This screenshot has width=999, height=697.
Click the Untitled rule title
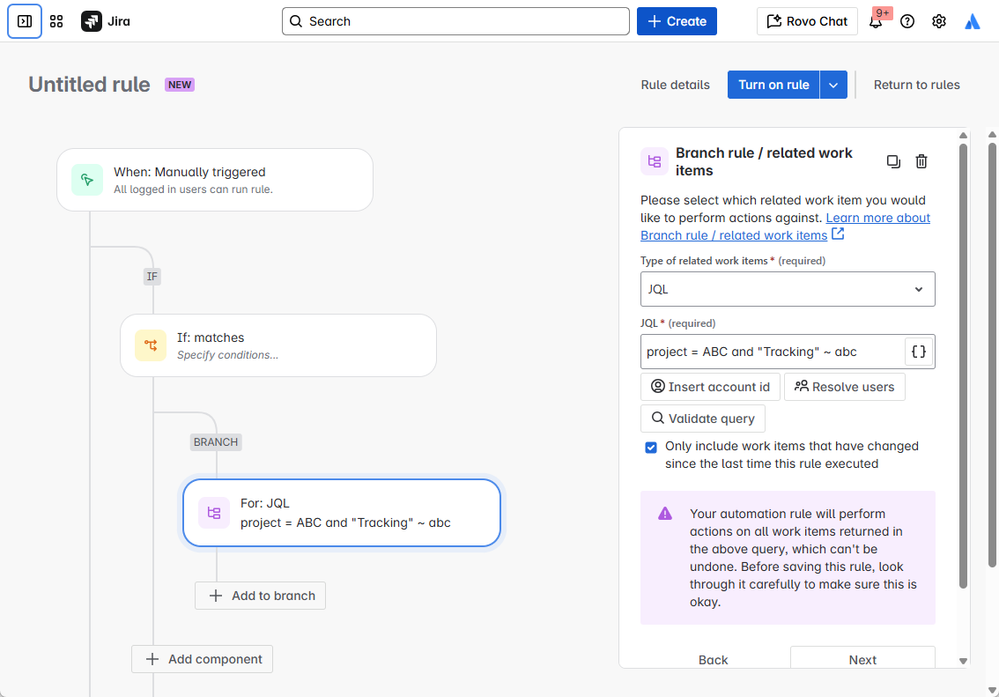(89, 85)
